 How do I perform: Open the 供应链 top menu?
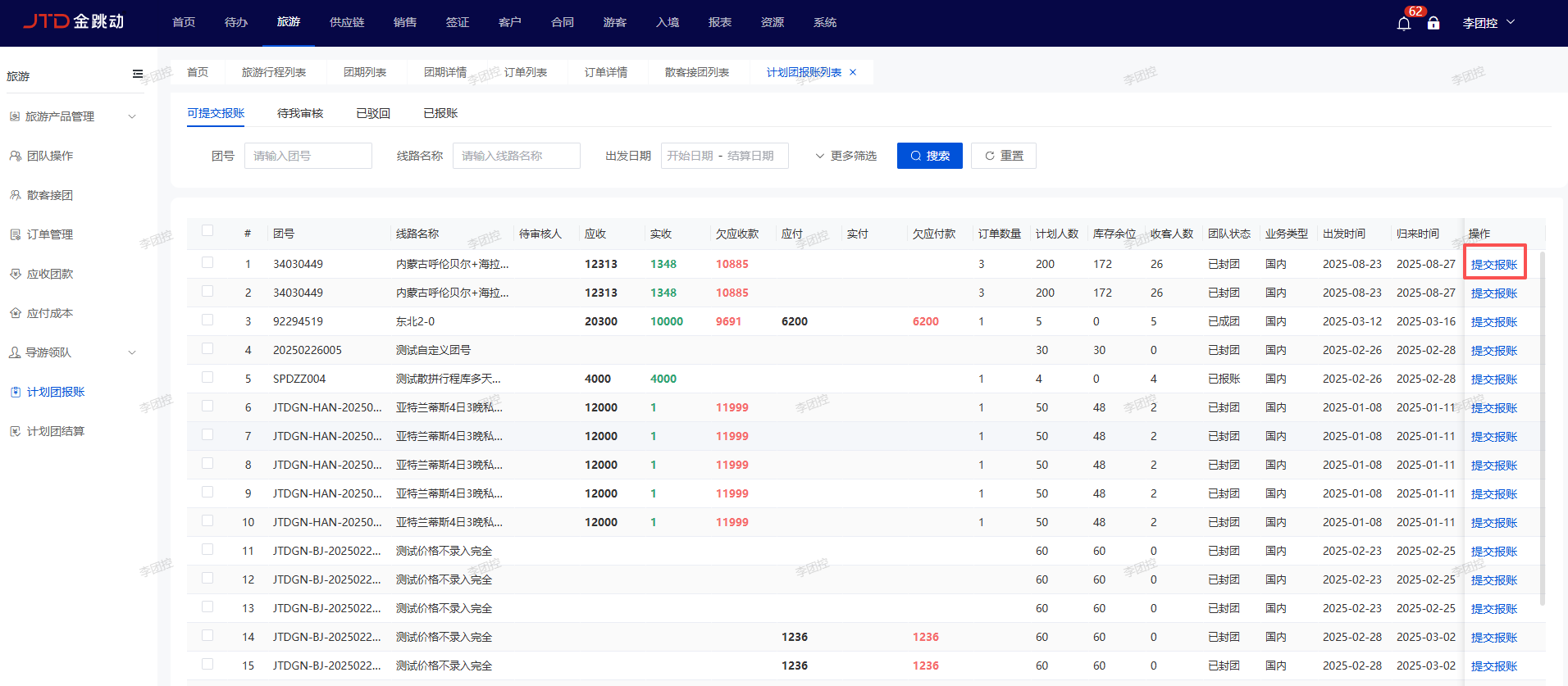point(347,22)
